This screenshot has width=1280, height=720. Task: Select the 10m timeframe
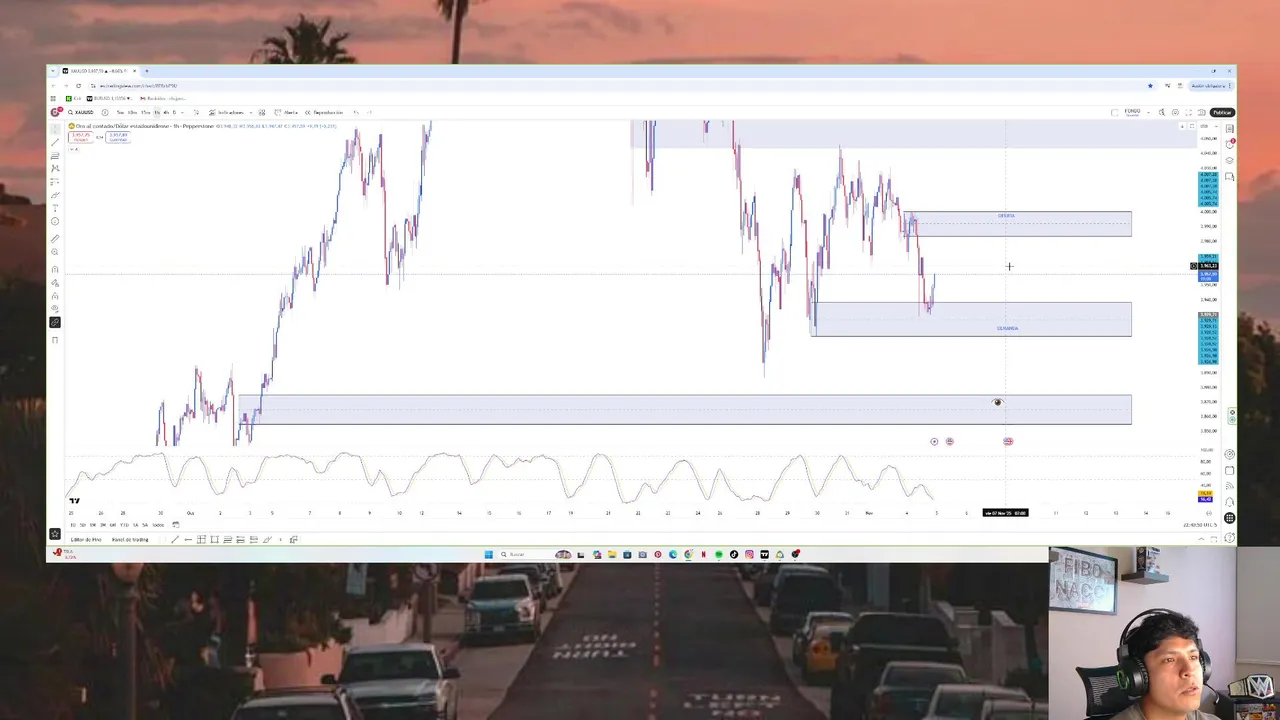tap(132, 112)
